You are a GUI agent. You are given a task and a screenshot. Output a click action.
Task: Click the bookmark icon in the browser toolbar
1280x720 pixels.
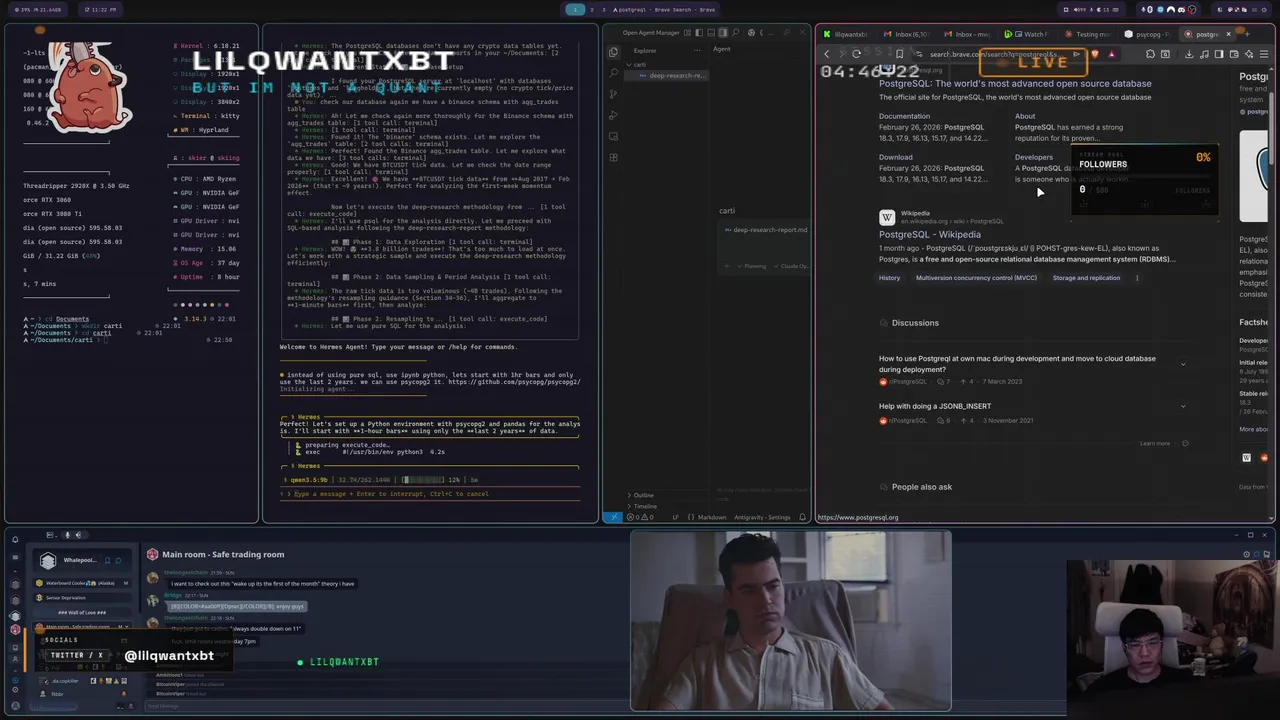coord(899,54)
